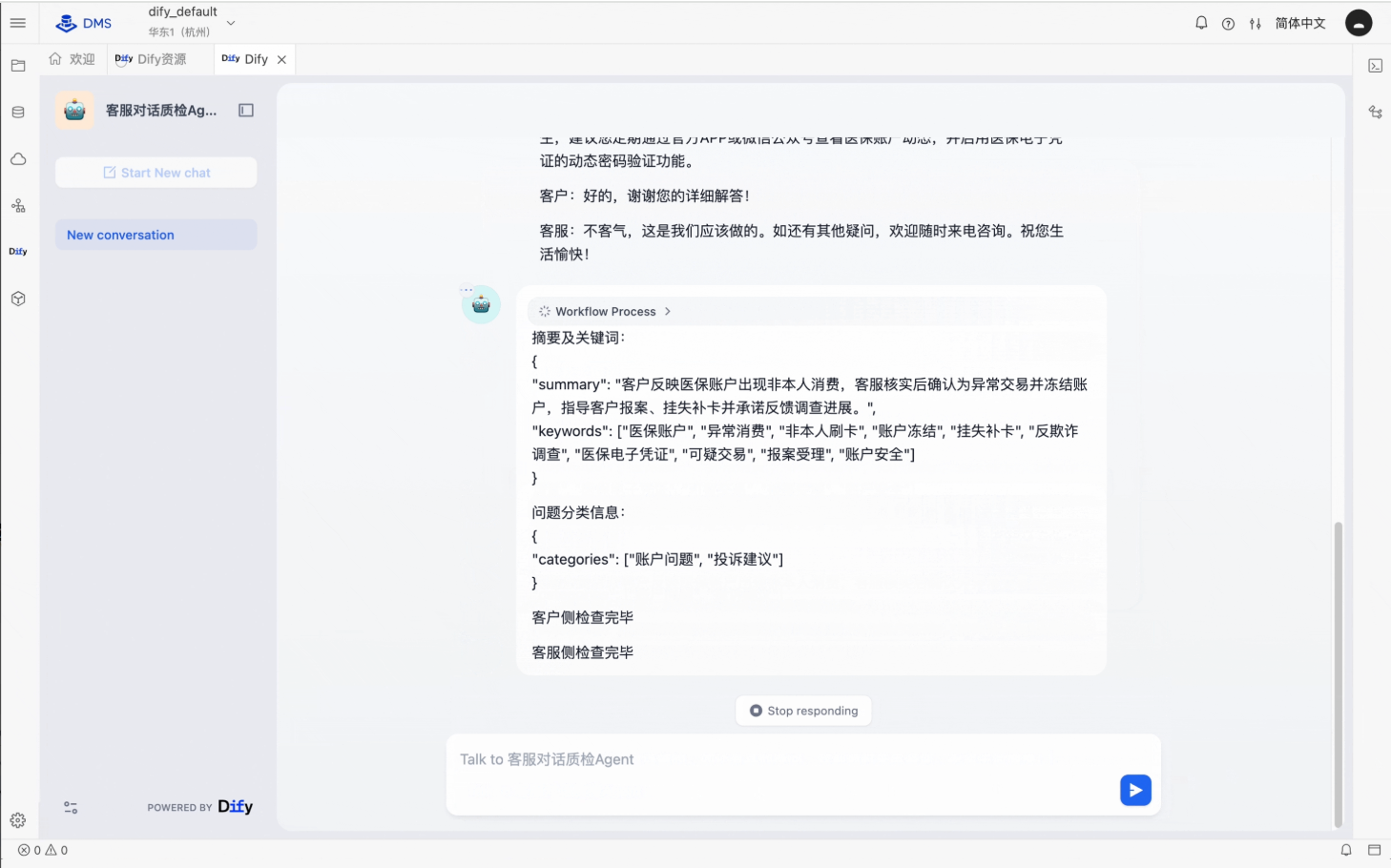1391x868 pixels.
Task: Click the 客户侧检查完毕 text
Action: pos(583,617)
